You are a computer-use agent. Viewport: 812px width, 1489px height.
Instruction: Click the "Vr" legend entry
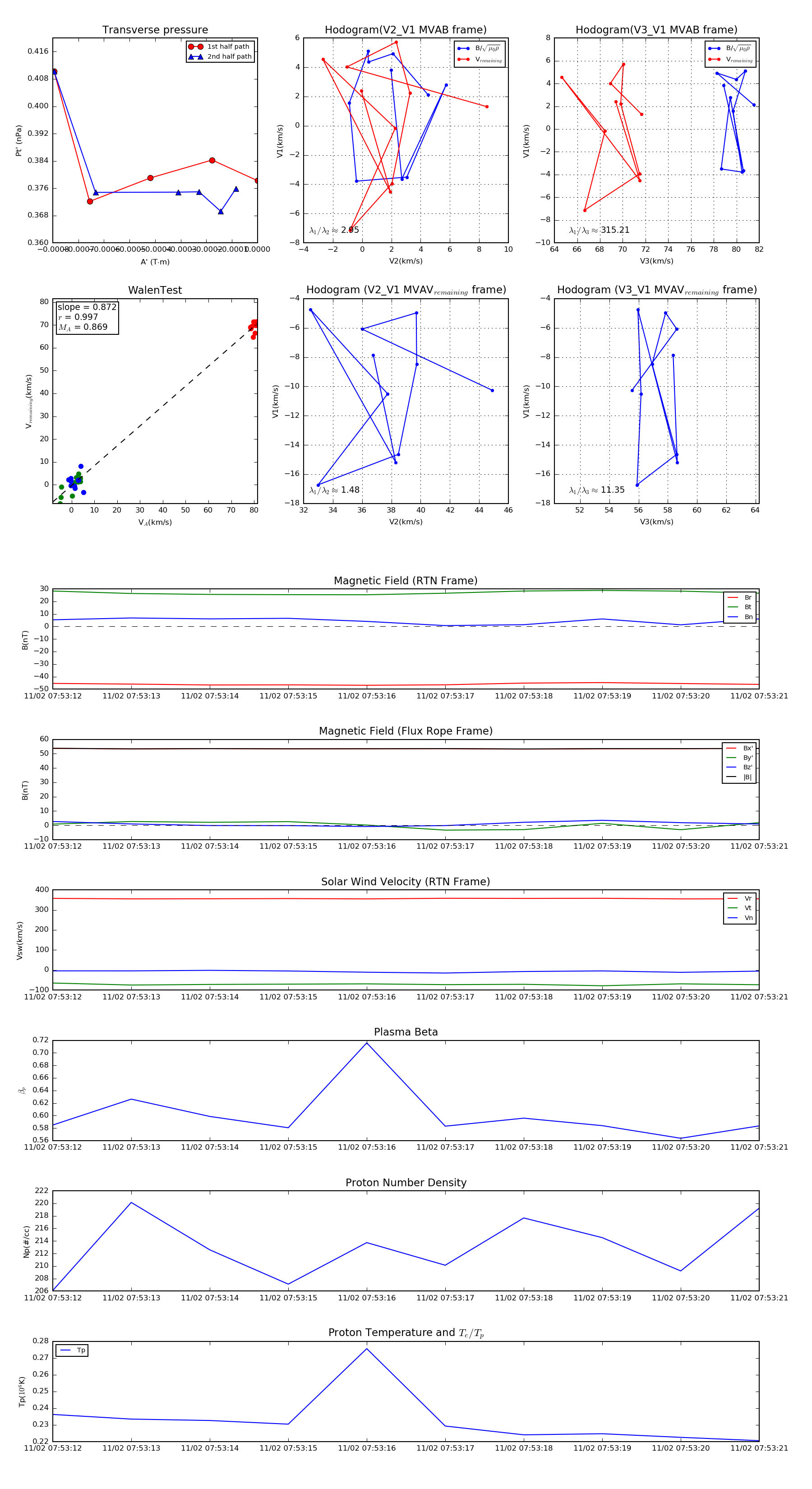740,899
